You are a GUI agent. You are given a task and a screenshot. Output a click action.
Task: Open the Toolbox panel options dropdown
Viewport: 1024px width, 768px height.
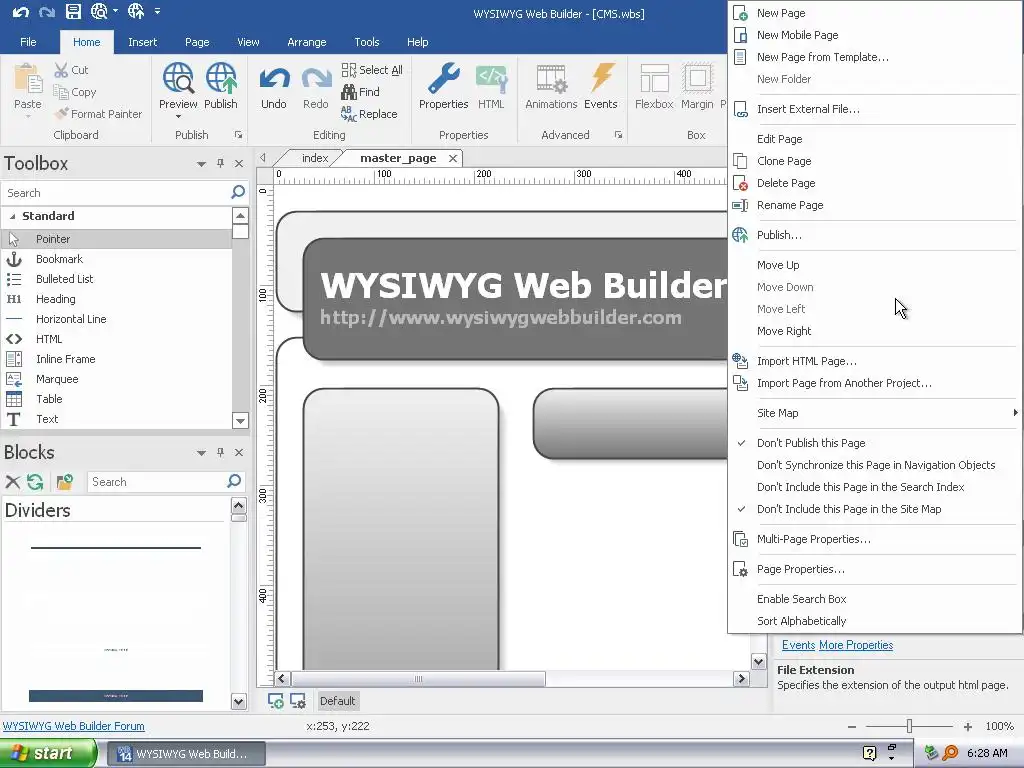201,164
